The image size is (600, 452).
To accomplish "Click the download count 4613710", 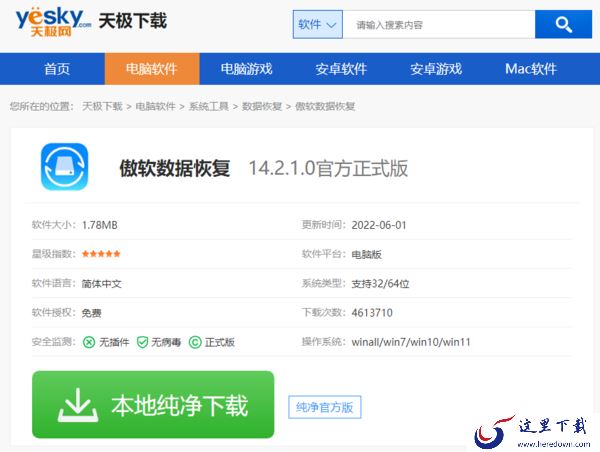I will coord(372,313).
